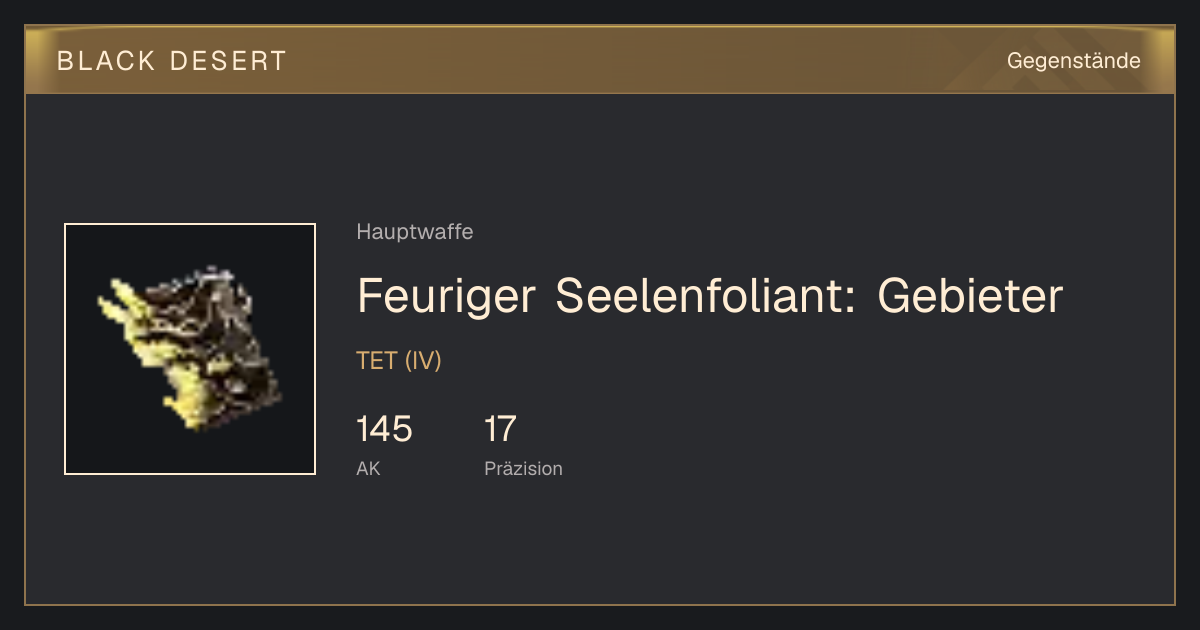The width and height of the screenshot is (1200, 630).
Task: Click the Hauptwaffe category label
Action: pyautogui.click(x=414, y=232)
